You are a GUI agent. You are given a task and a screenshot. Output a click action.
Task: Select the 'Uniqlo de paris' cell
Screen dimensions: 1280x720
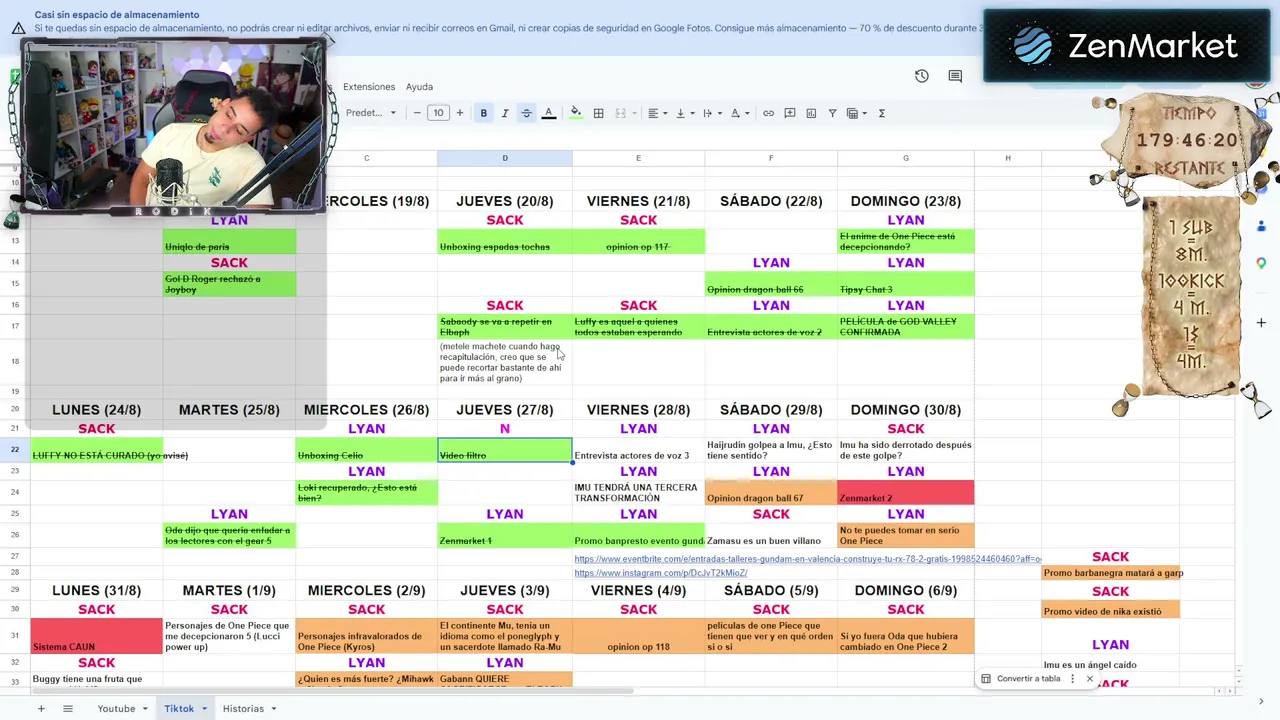229,241
